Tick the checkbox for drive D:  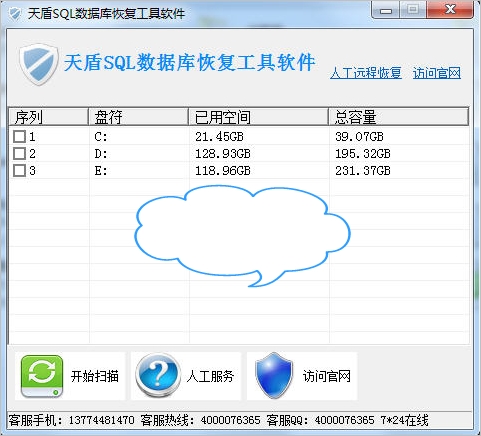point(19,154)
